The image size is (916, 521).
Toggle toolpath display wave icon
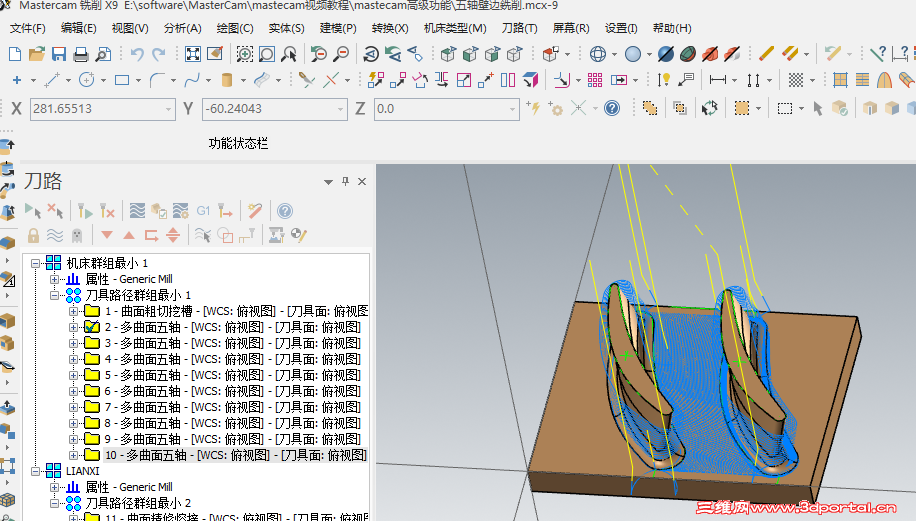coord(55,235)
